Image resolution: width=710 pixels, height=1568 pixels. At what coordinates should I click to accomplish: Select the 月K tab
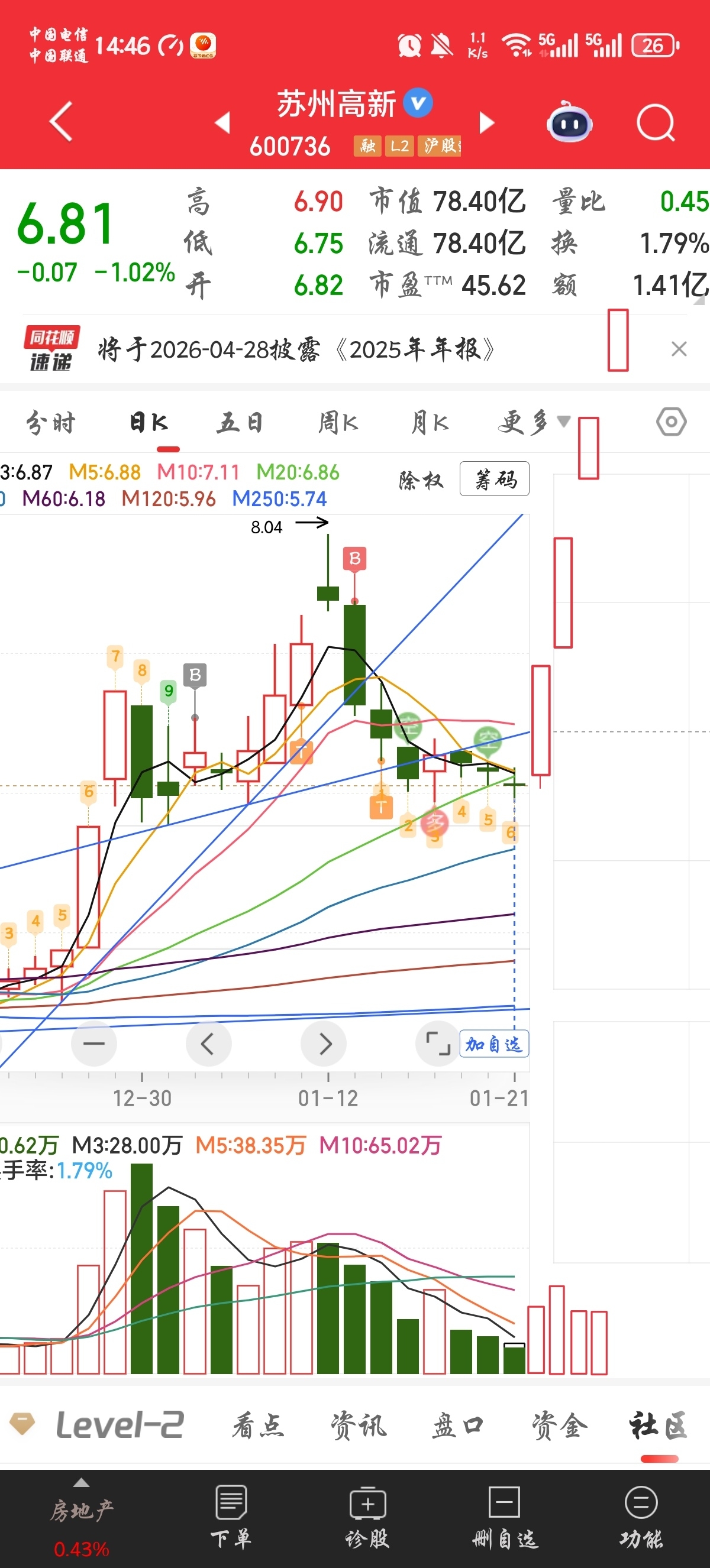click(x=430, y=422)
